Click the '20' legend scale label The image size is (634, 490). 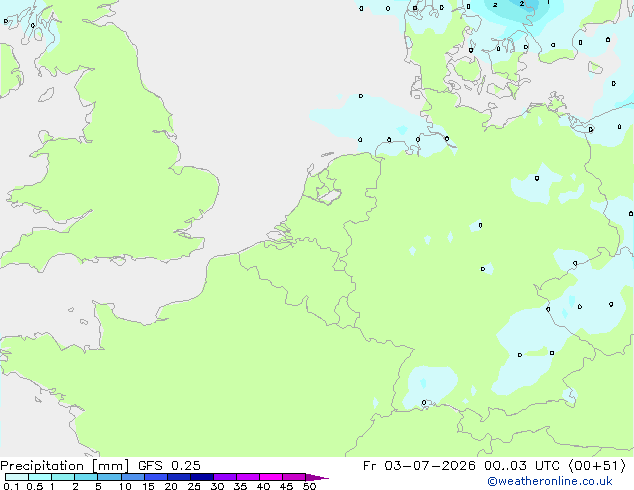(x=171, y=486)
